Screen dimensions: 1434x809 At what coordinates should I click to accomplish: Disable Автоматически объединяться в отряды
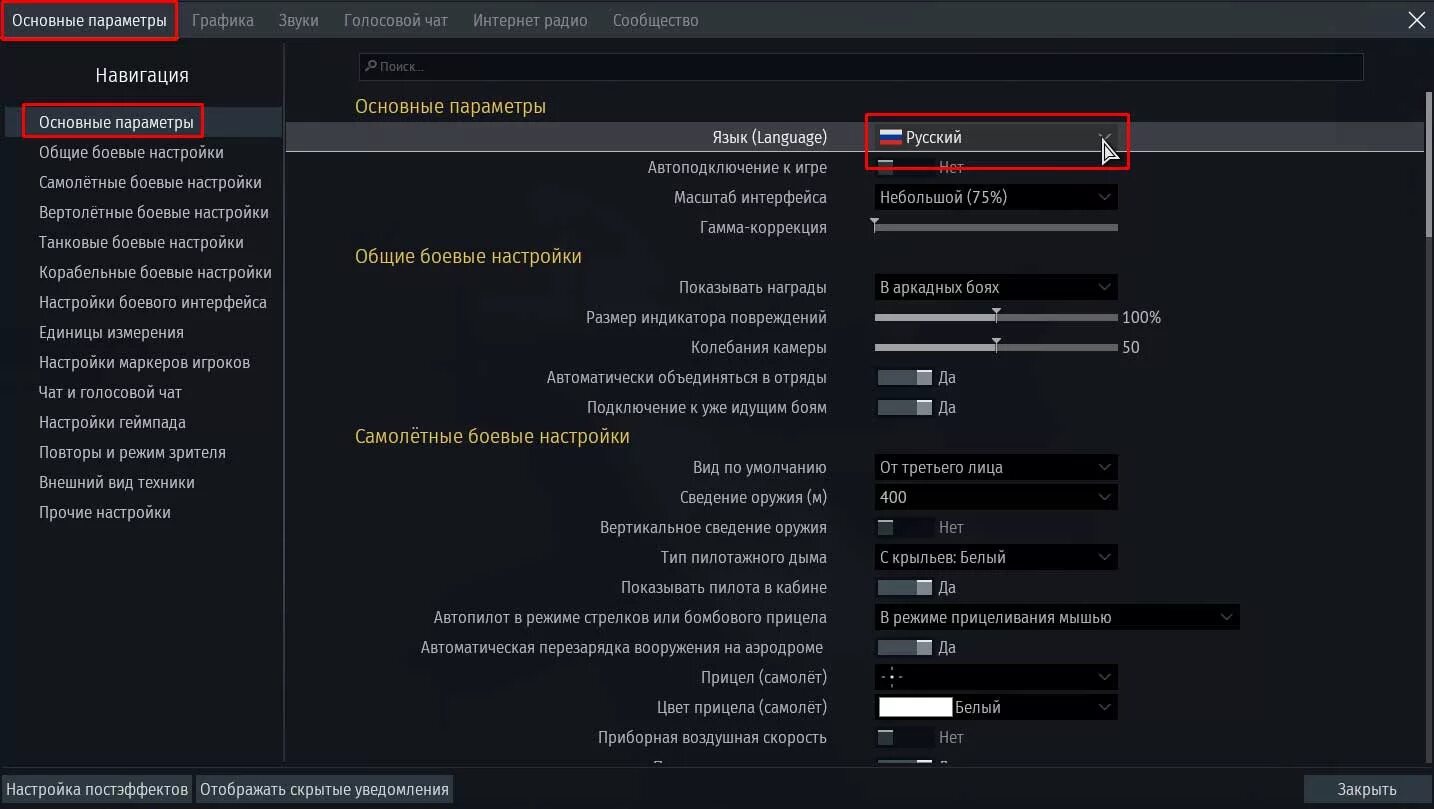point(904,377)
